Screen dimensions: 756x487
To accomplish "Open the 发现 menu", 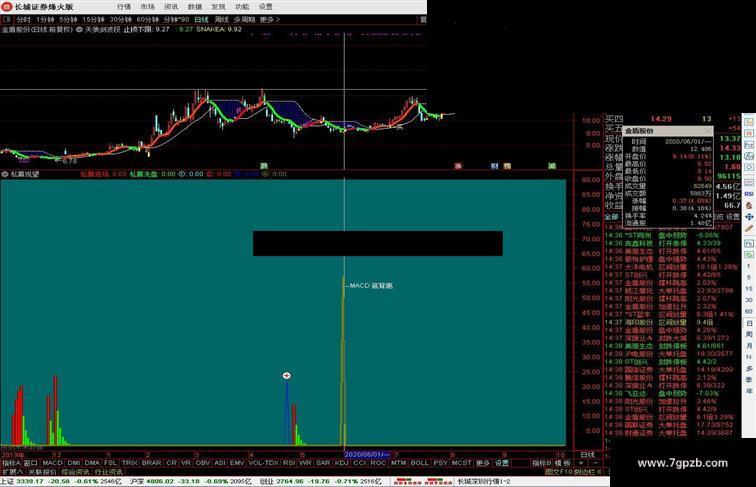I will [218, 7].
